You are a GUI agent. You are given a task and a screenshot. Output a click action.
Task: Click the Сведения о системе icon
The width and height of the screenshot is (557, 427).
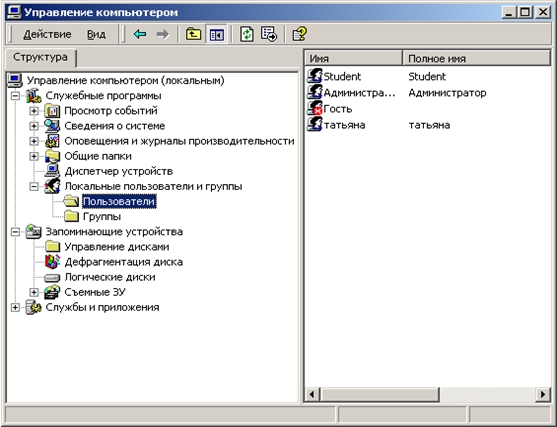click(52, 126)
